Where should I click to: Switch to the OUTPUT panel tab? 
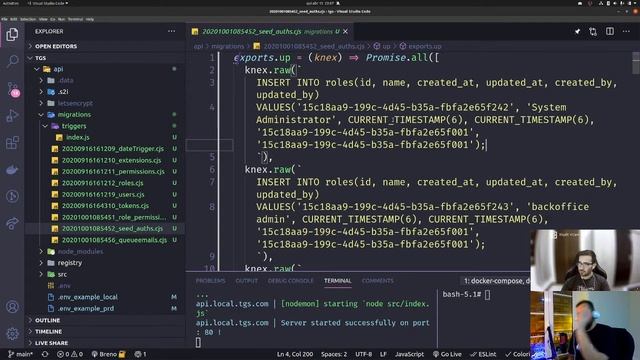pos(247,281)
